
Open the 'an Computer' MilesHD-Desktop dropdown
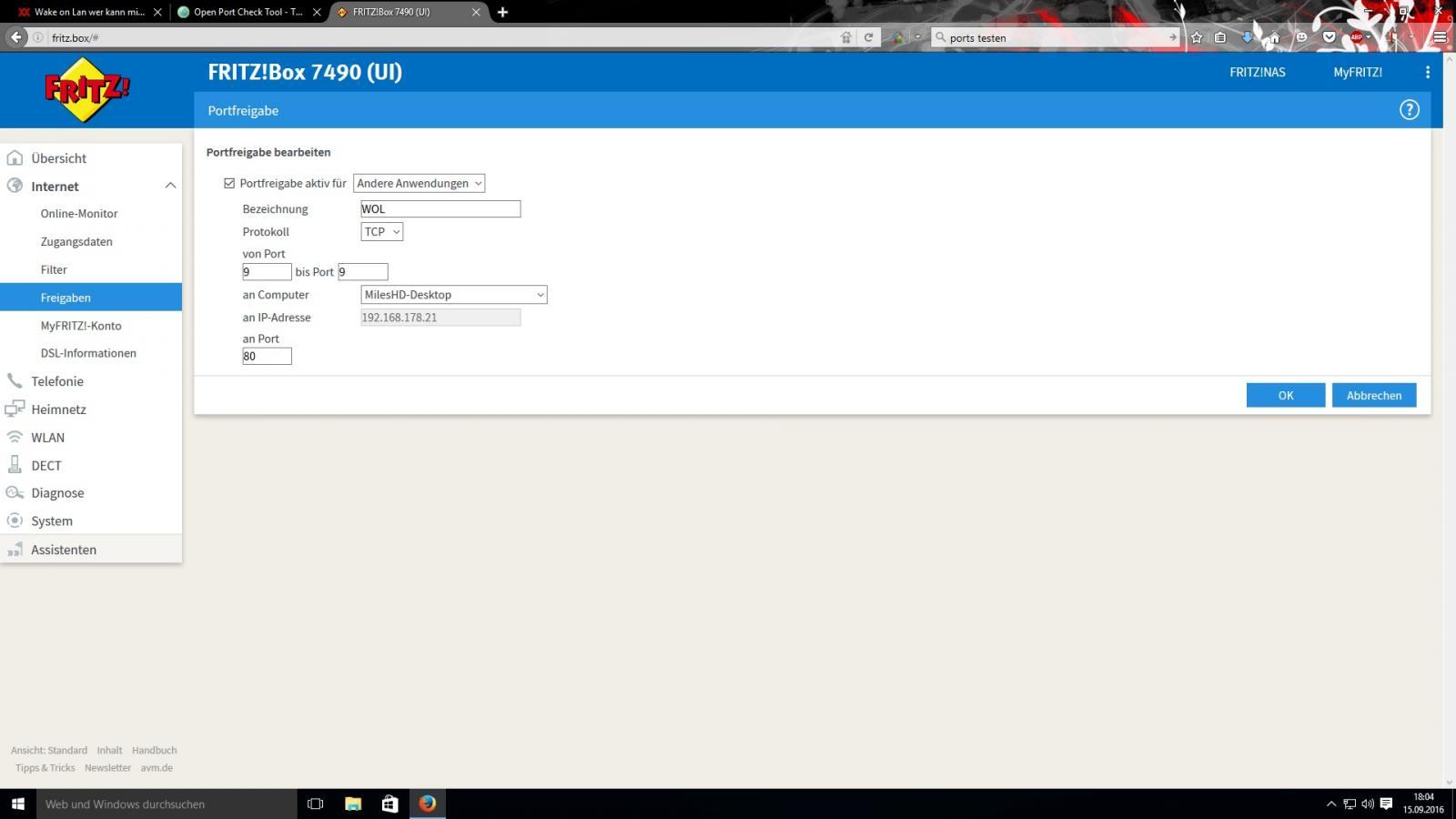(x=454, y=295)
